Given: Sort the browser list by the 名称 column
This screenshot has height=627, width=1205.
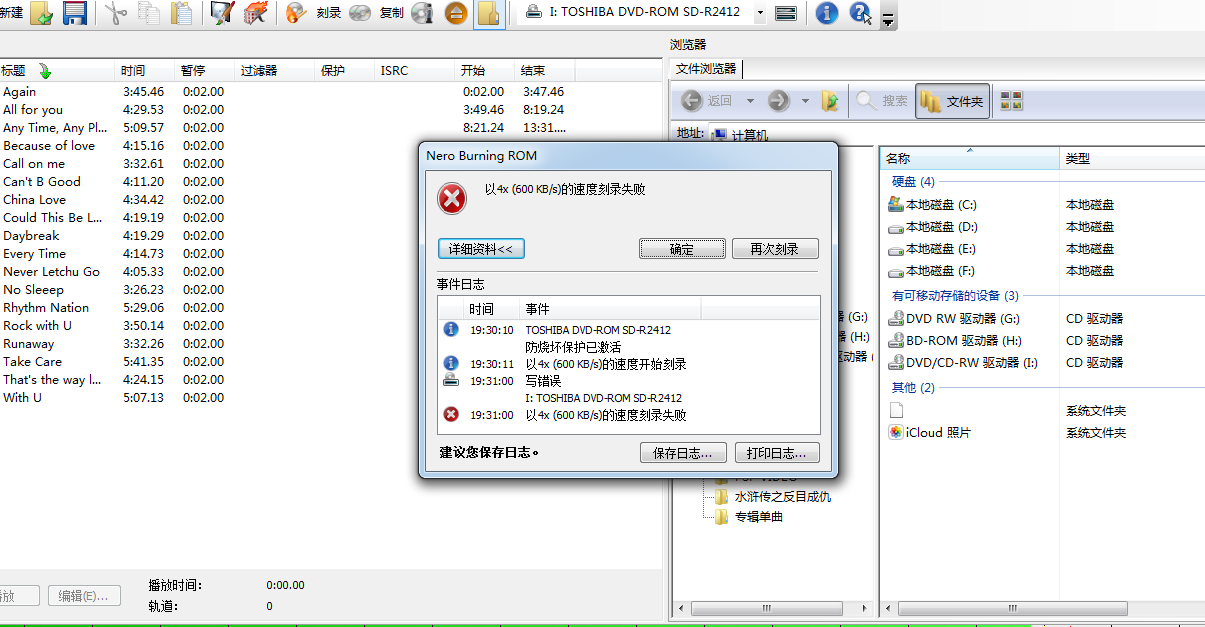Looking at the screenshot, I should [x=970, y=158].
